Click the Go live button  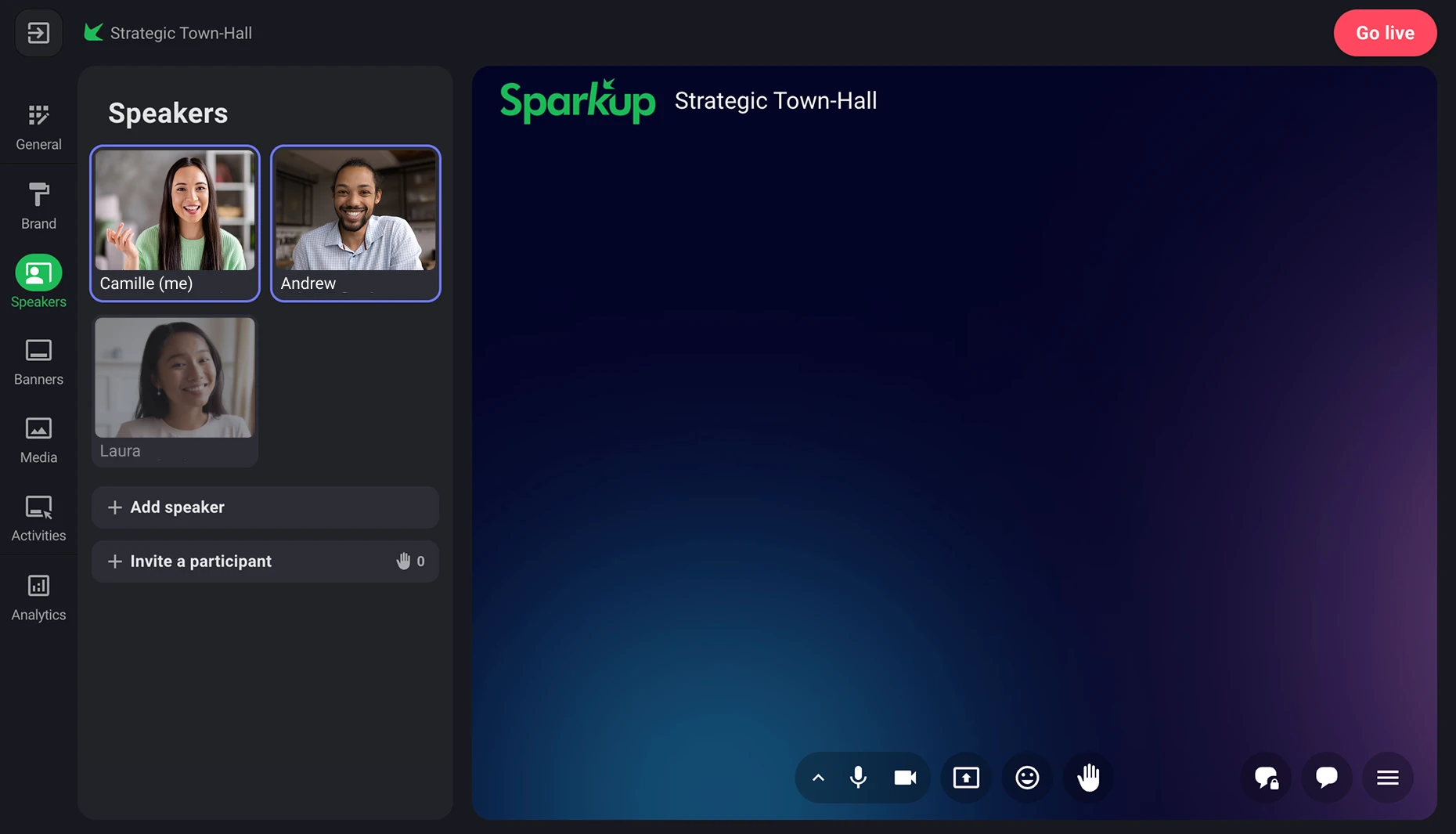click(1385, 33)
